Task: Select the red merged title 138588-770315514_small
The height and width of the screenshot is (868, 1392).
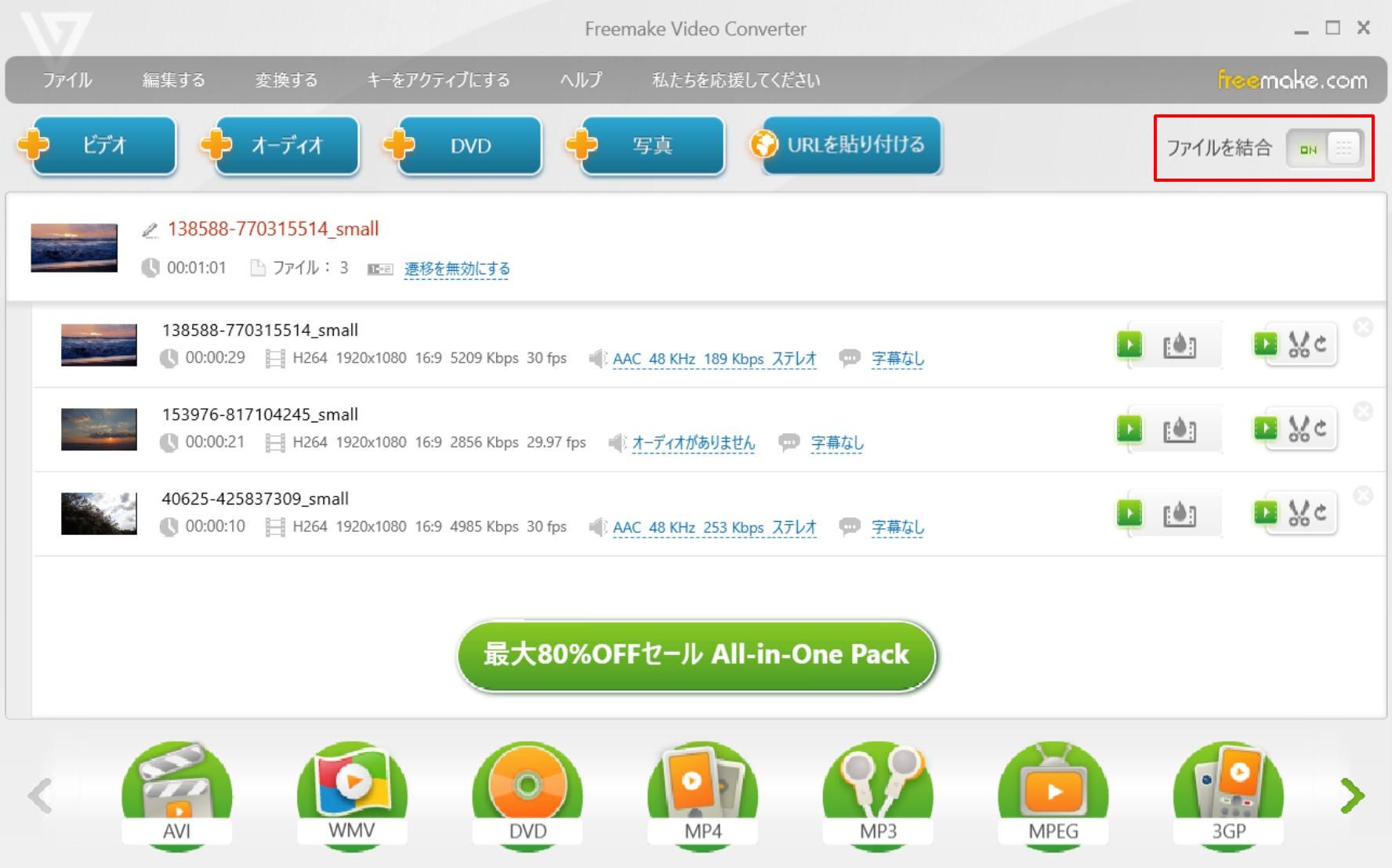Action: point(273,229)
